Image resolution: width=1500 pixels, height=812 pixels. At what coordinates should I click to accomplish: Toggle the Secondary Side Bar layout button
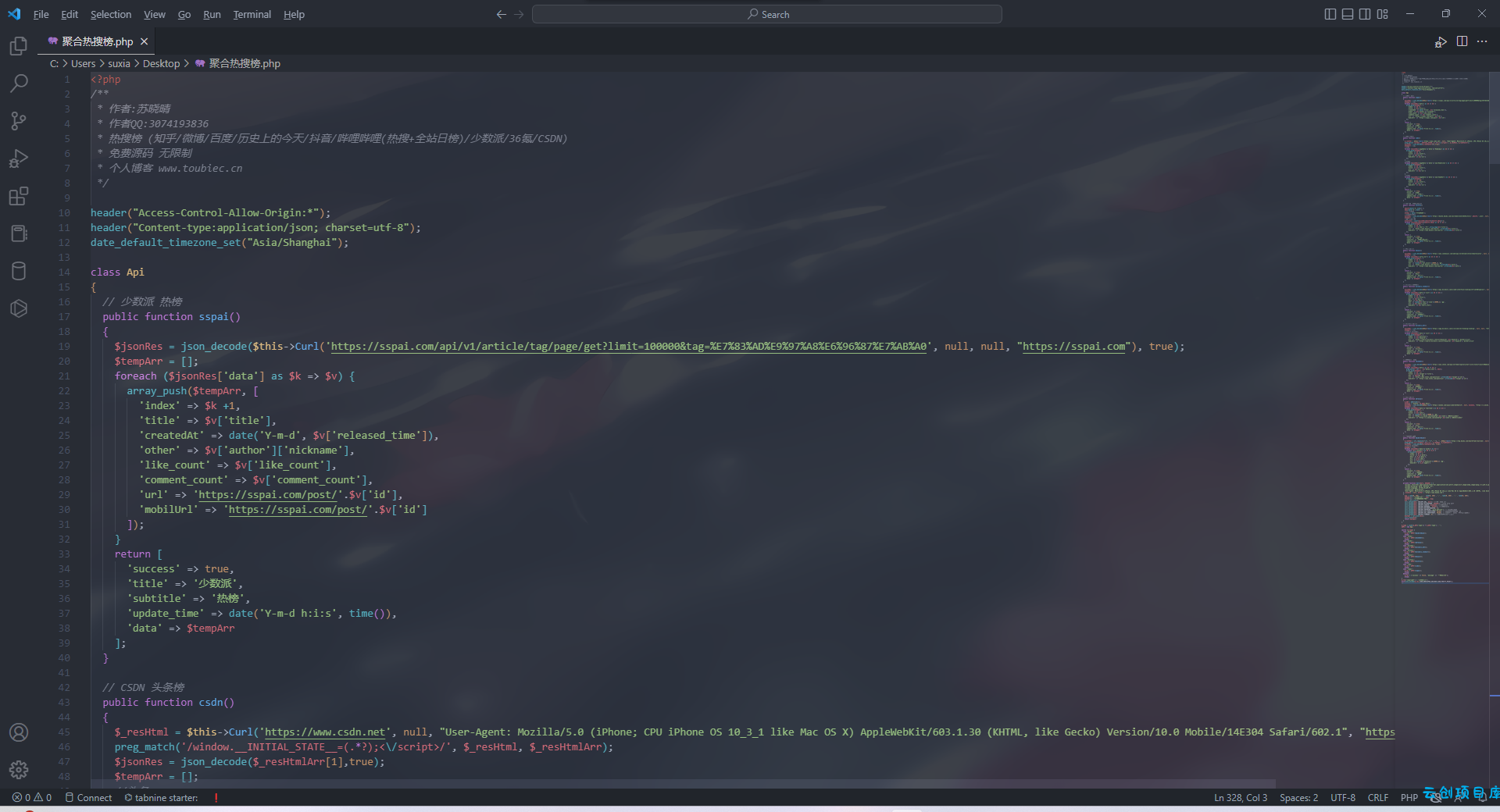point(1365,14)
